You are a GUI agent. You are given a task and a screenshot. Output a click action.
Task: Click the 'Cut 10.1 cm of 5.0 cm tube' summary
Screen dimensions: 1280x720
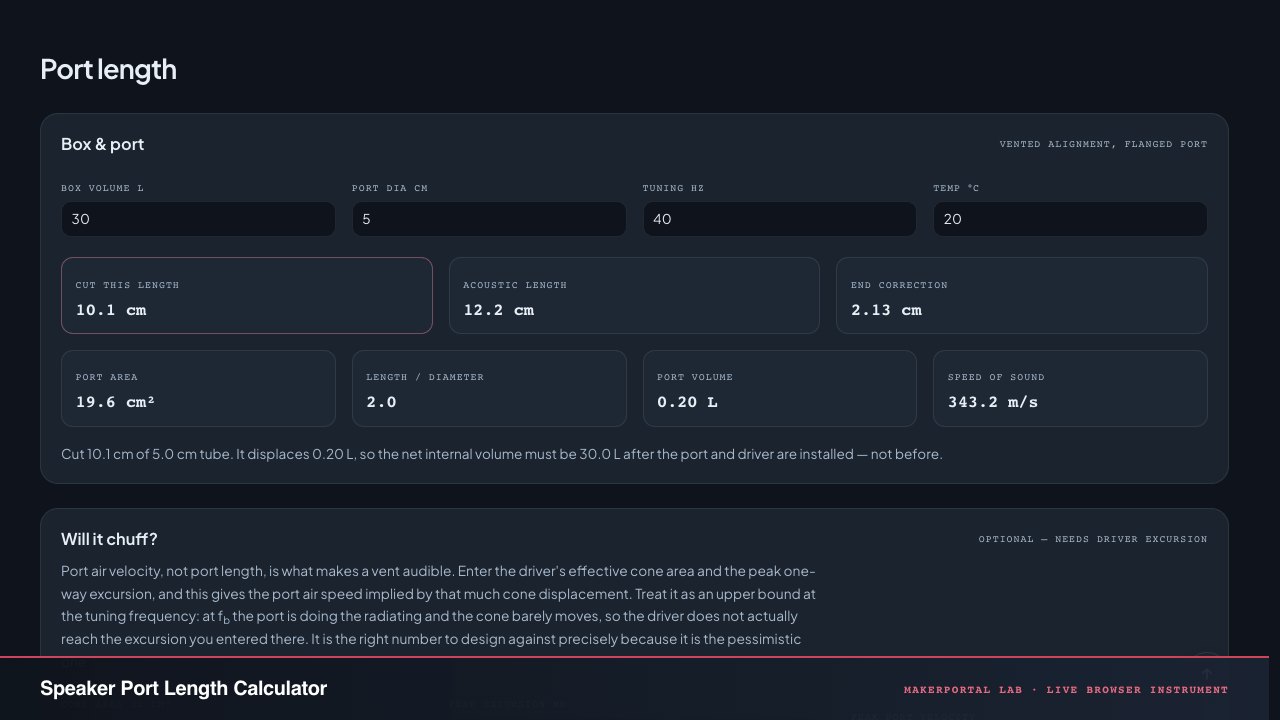click(x=502, y=454)
